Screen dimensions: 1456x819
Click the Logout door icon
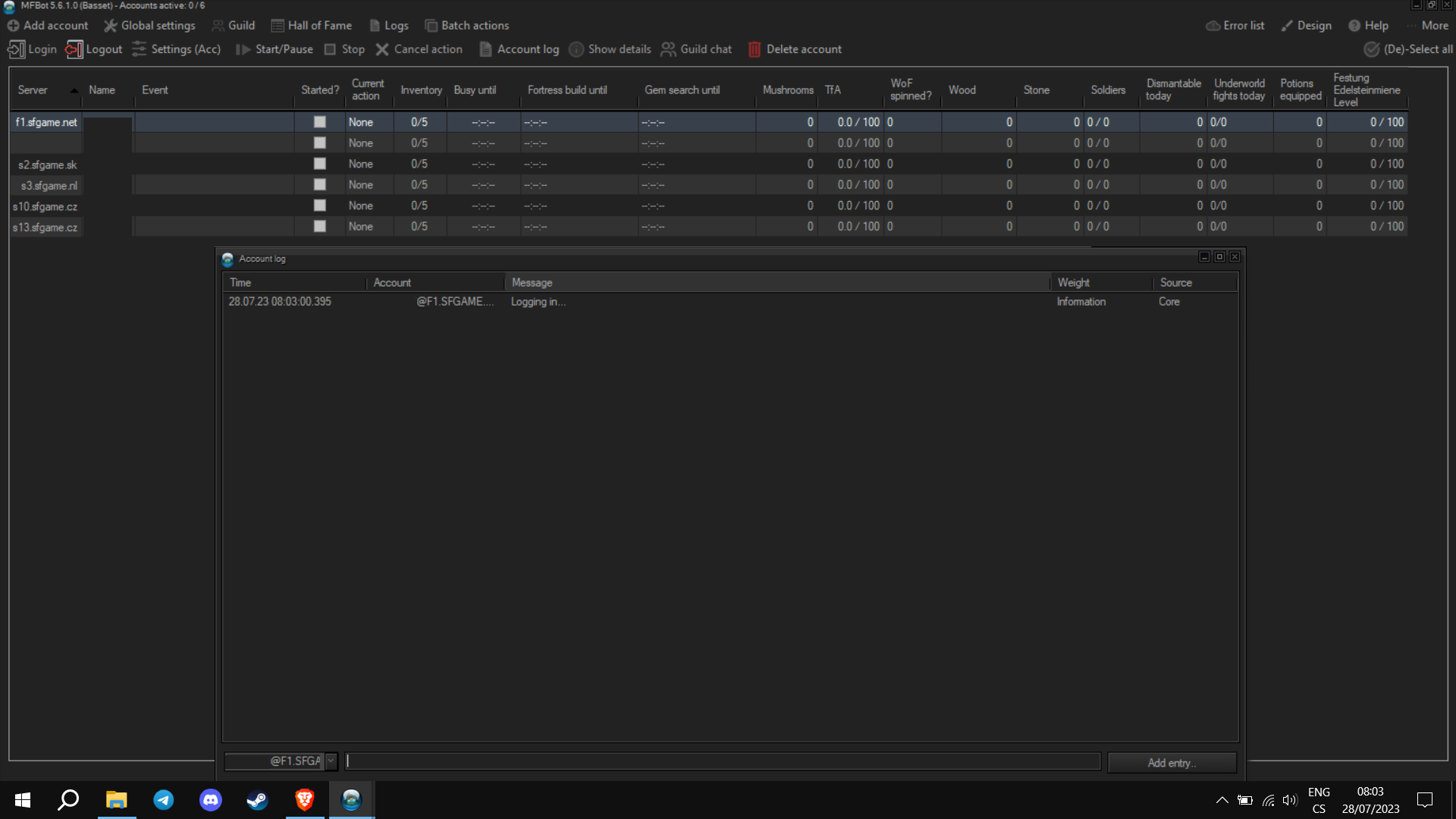74,49
